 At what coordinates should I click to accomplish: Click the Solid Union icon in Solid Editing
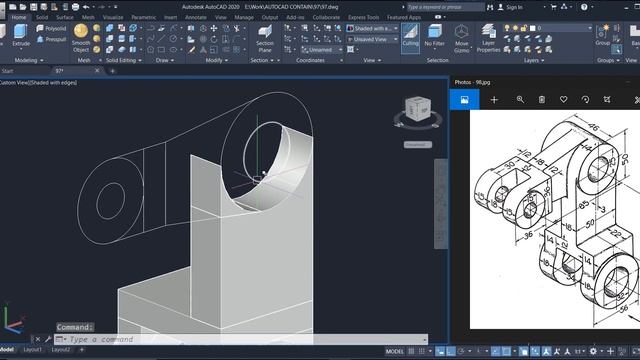tap(110, 28)
